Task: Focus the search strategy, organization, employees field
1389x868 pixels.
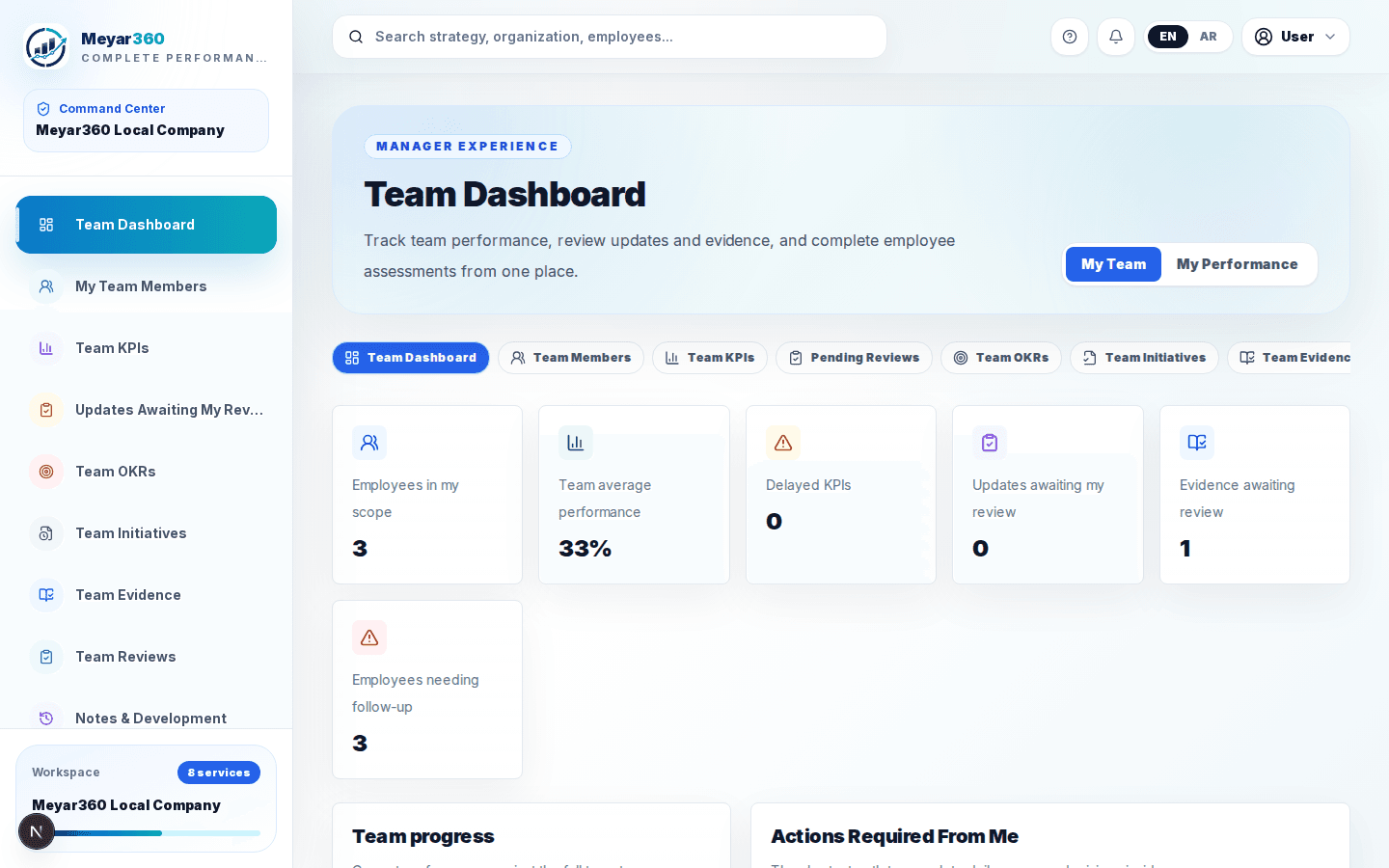Action: pos(610,37)
